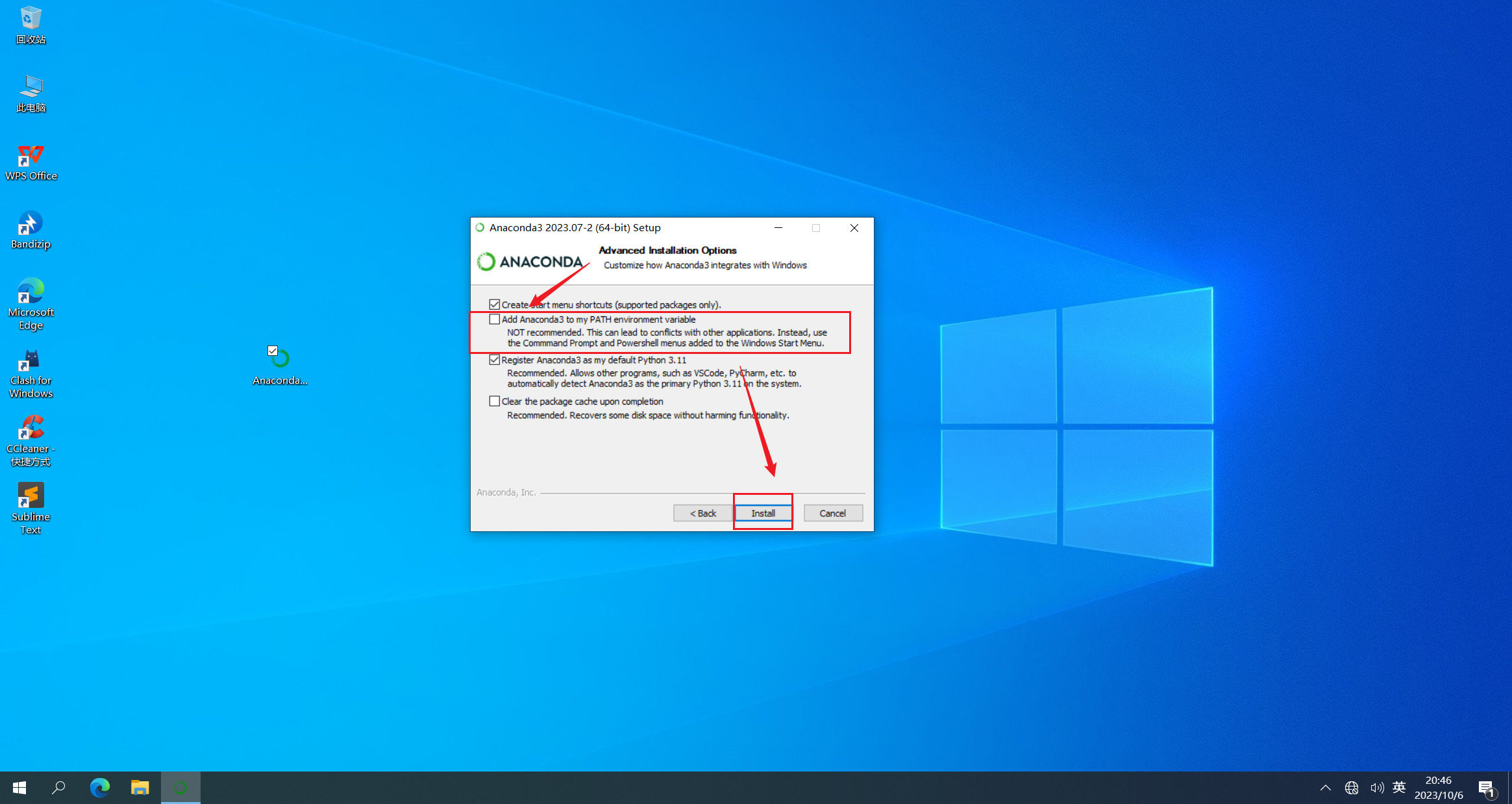The height and width of the screenshot is (804, 1512).
Task: Click the Microsoft Edge taskbar icon
Action: 99,788
